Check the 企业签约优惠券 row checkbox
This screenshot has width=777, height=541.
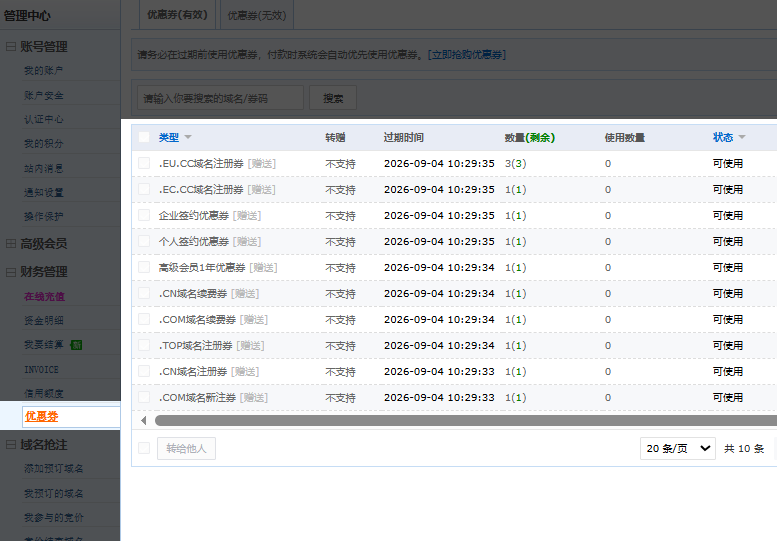pos(144,215)
